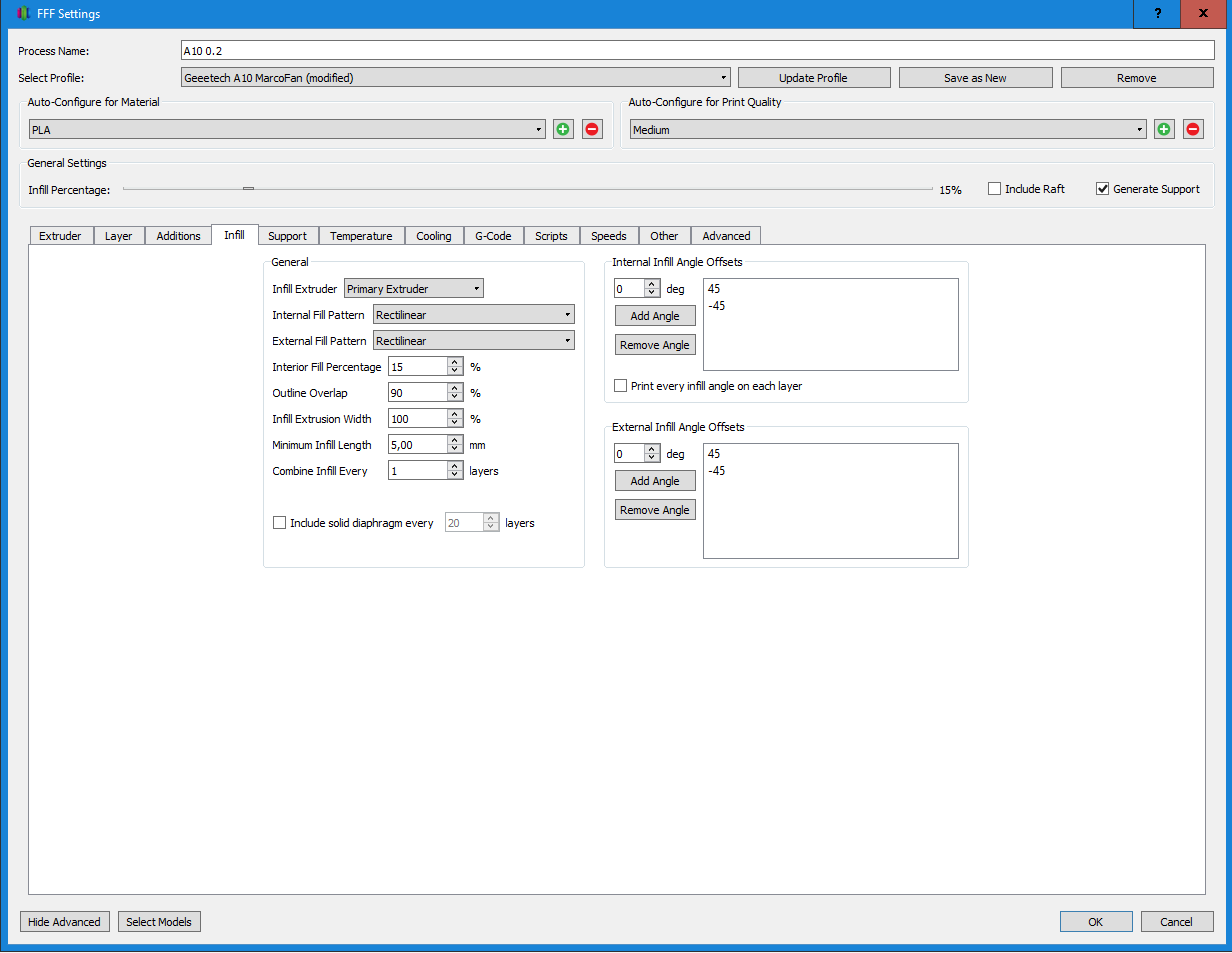Click Interior Fill Percentage input field

(x=417, y=367)
